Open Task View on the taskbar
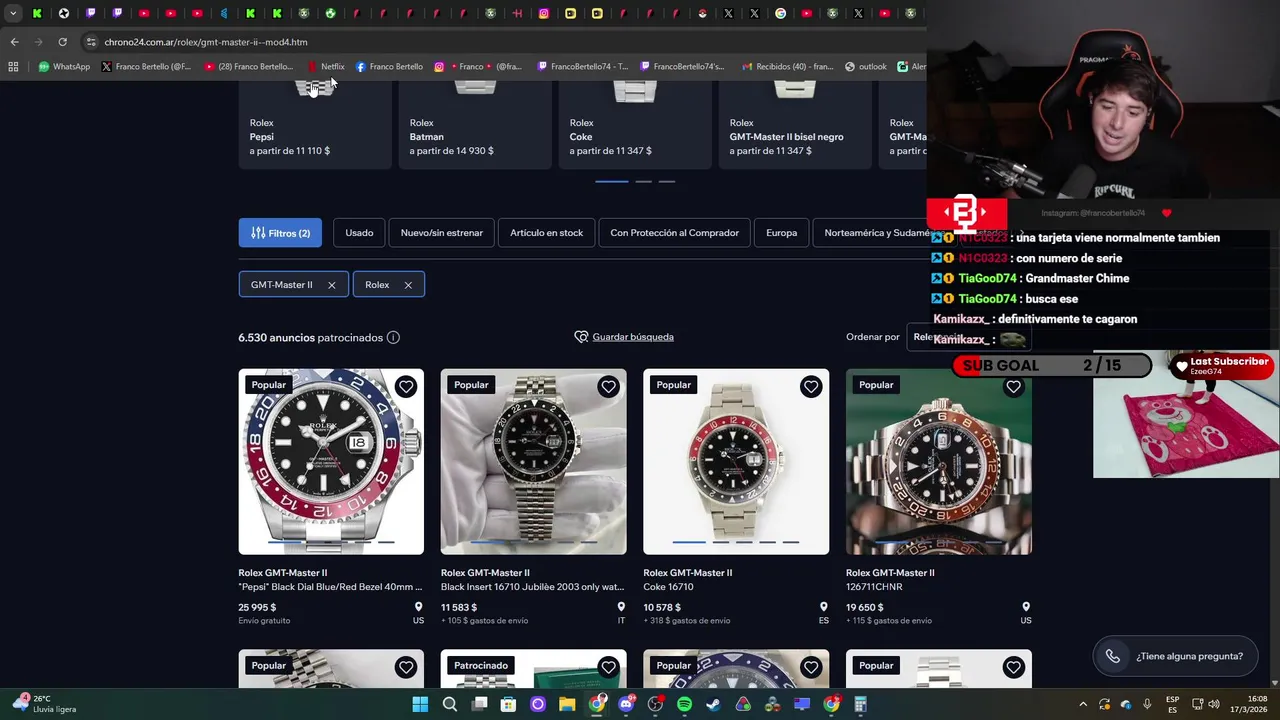This screenshot has height=720, width=1280. pos(479,704)
